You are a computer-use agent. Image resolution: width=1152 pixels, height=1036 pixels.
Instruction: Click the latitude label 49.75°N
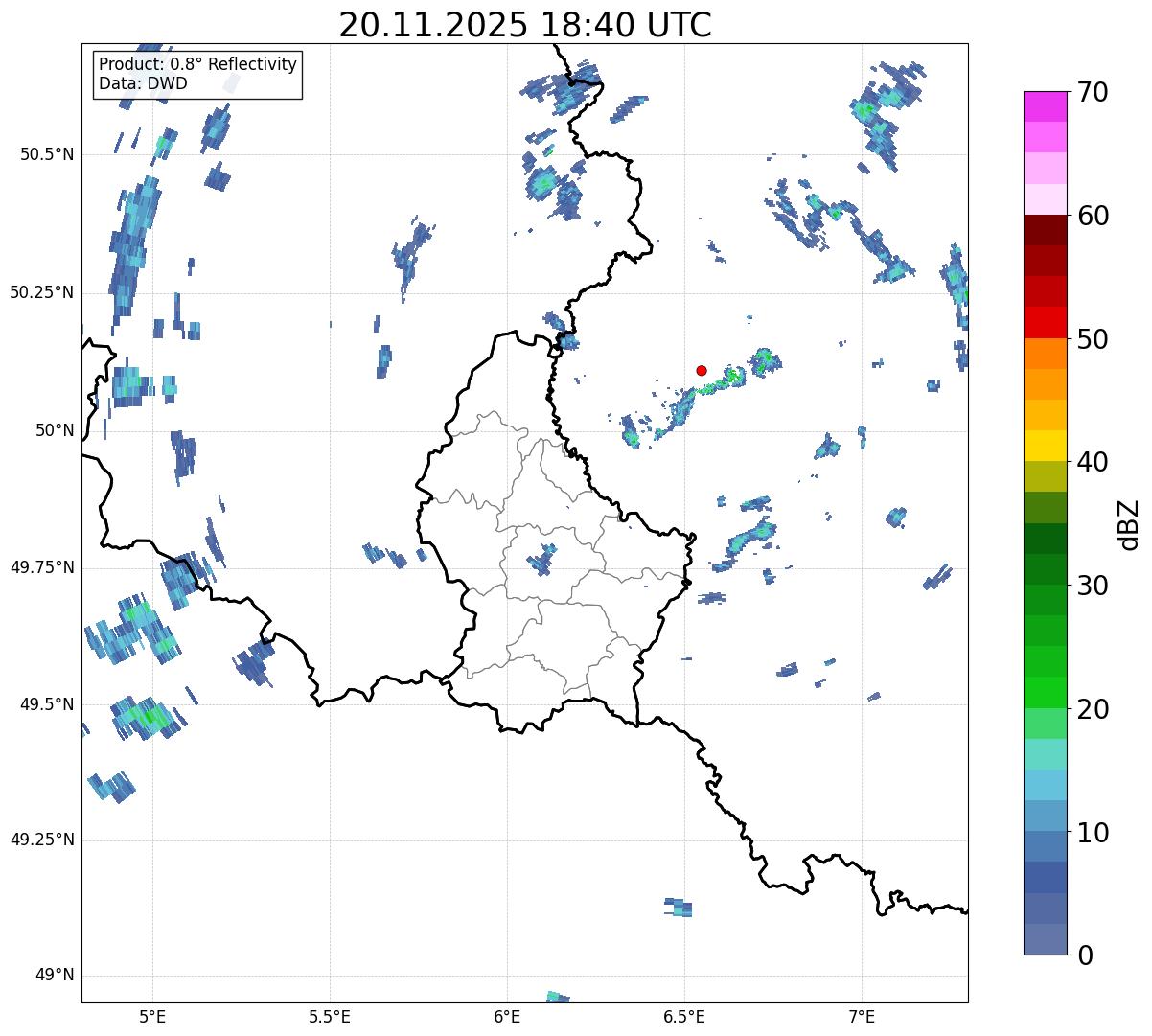pyautogui.click(x=41, y=567)
